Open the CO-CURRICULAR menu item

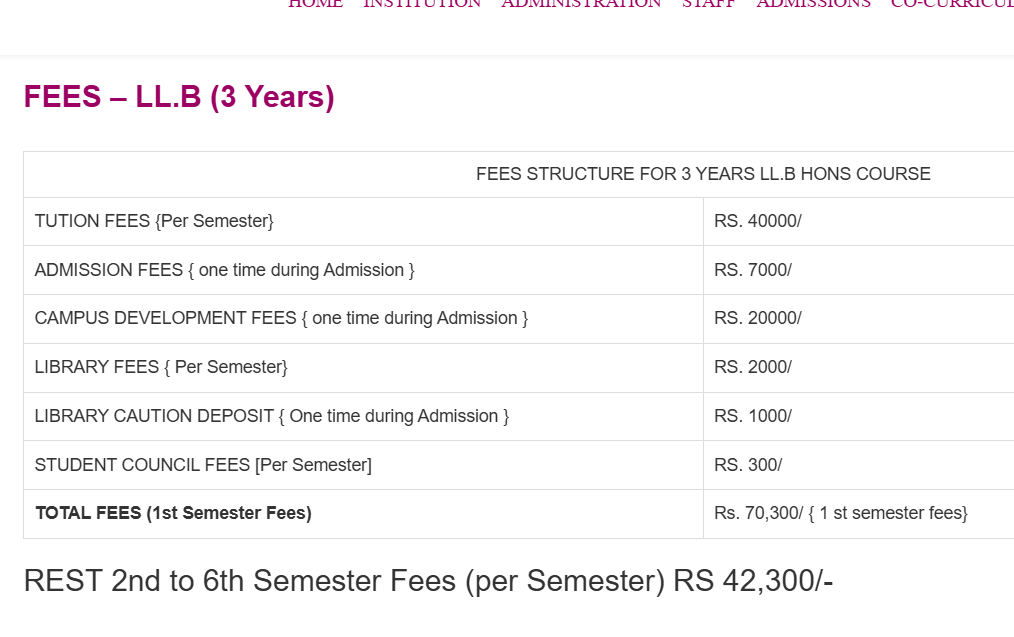click(951, 4)
